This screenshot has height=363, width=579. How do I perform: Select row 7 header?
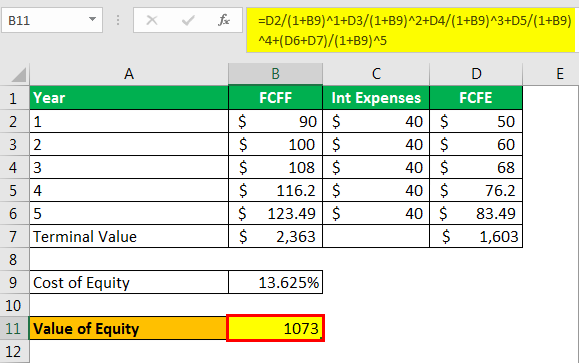(13, 236)
